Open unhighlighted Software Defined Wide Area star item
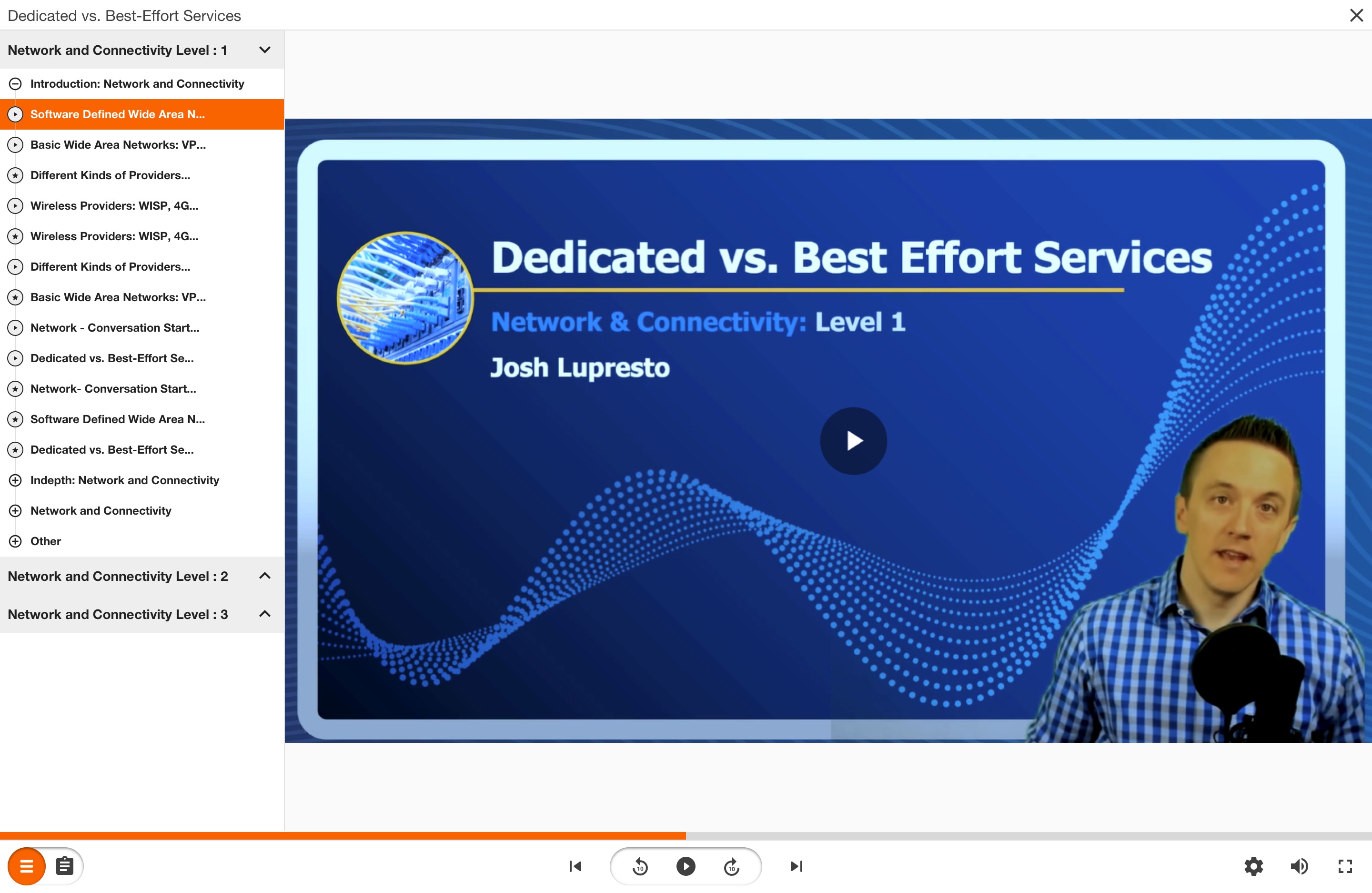The width and height of the screenshot is (1372, 893). (x=142, y=420)
